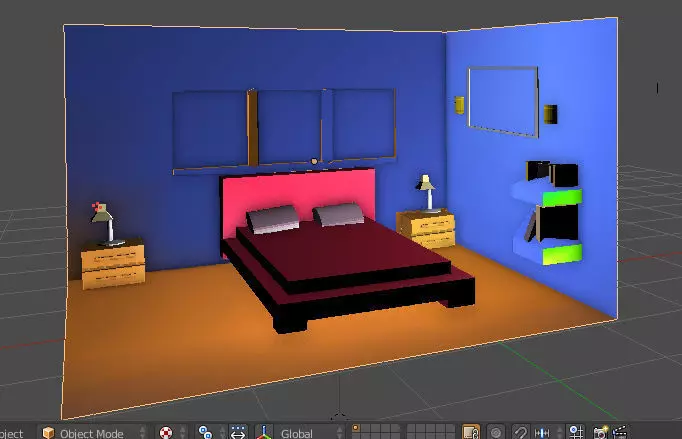Select the active first scene layer
The width and height of the screenshot is (682, 439).
(x=356, y=429)
